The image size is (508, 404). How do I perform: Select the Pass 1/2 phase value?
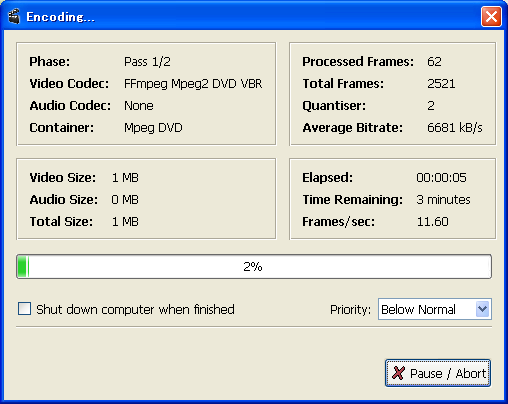click(x=147, y=62)
